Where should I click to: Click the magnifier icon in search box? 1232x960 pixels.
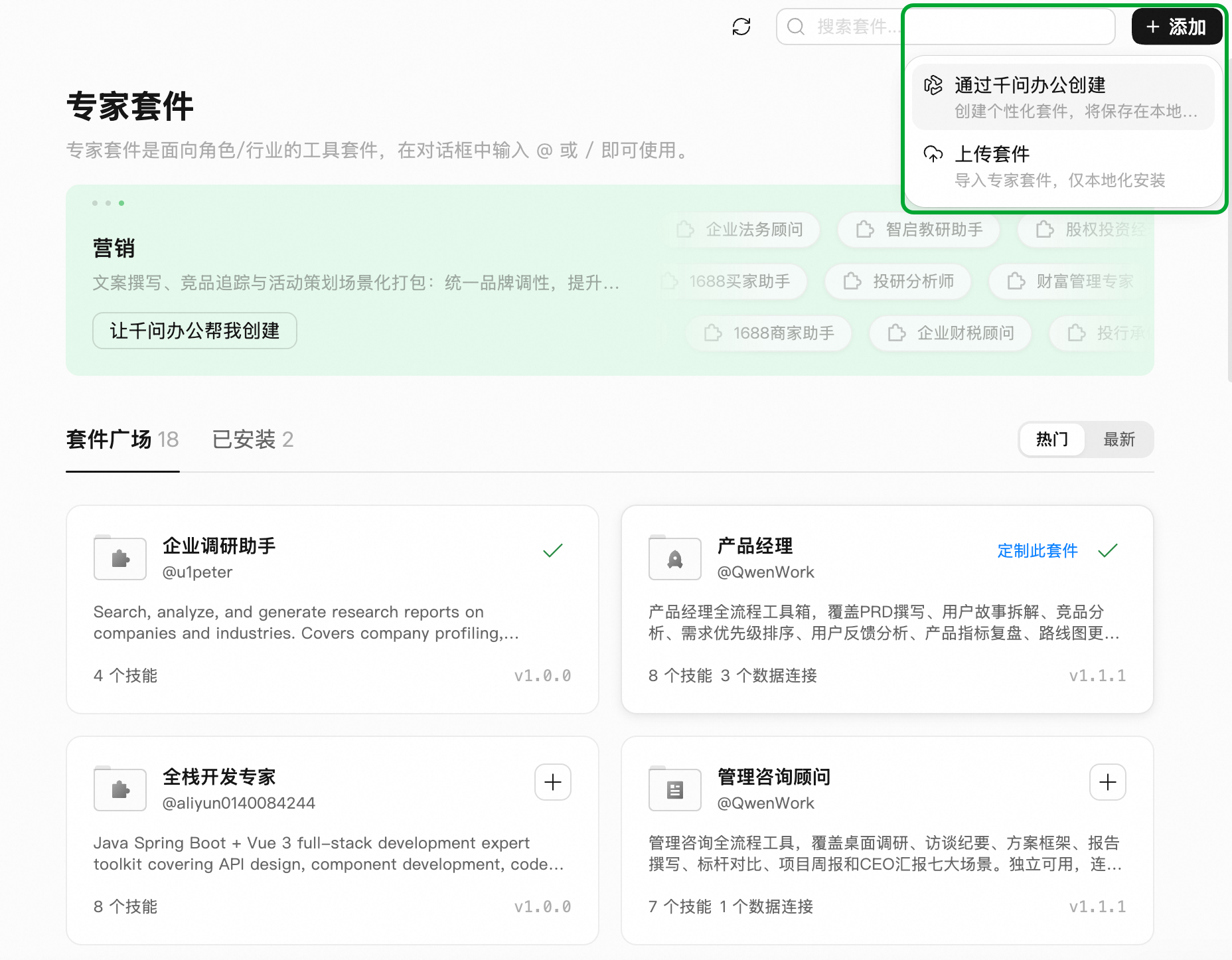click(795, 27)
